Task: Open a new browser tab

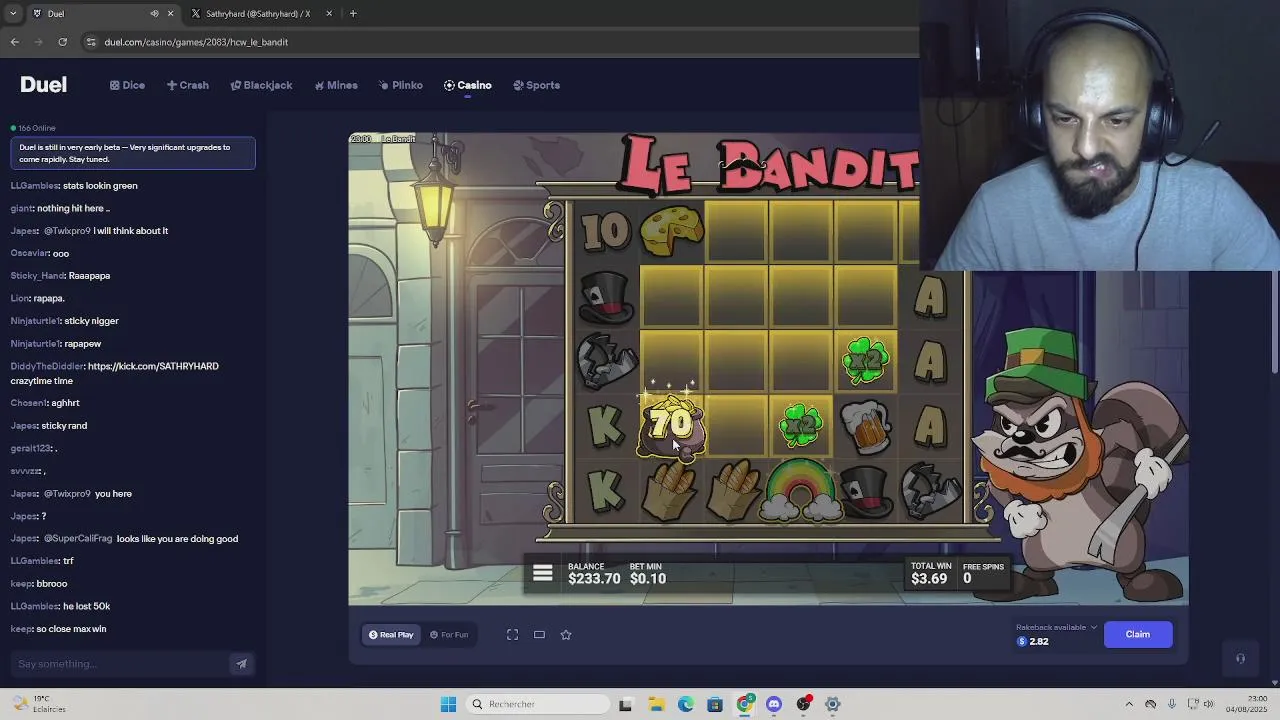Action: coord(353,14)
